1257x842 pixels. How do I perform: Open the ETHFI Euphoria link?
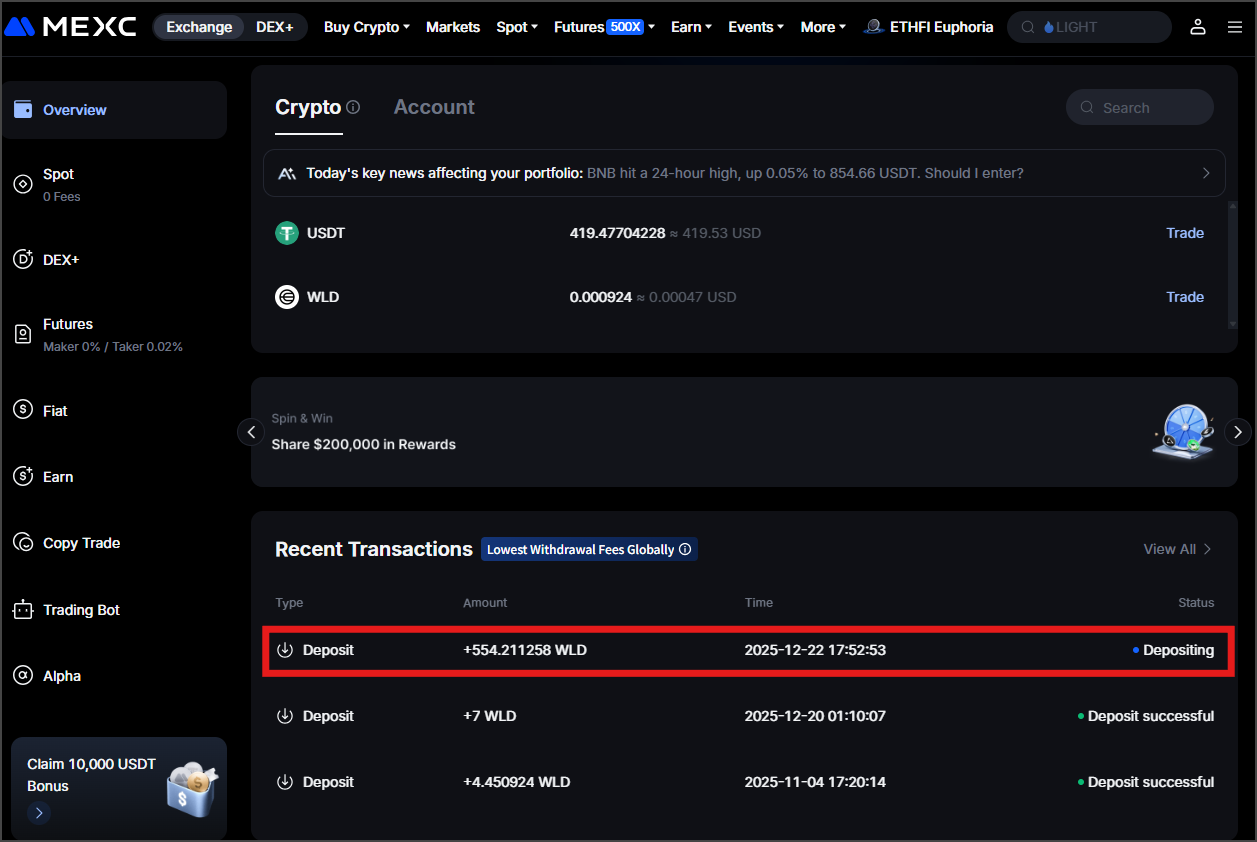(x=929, y=27)
